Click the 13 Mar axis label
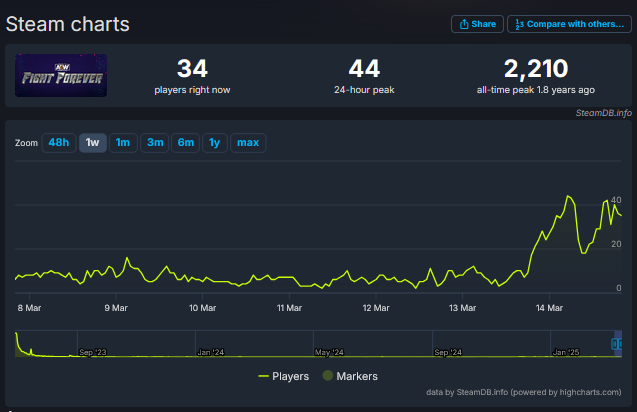Image resolution: width=637 pixels, height=412 pixels. 462,308
